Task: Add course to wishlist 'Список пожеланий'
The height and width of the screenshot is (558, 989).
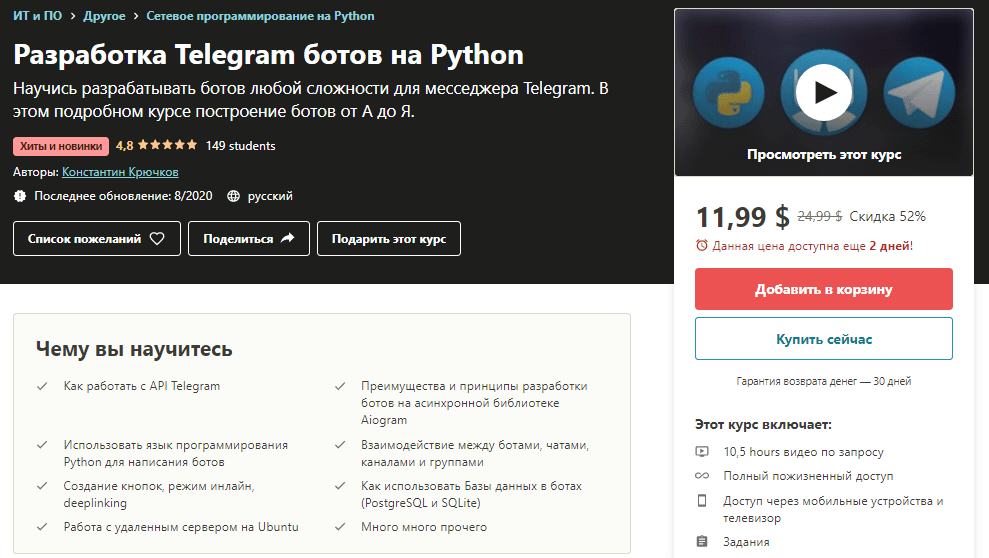Action: (x=97, y=238)
